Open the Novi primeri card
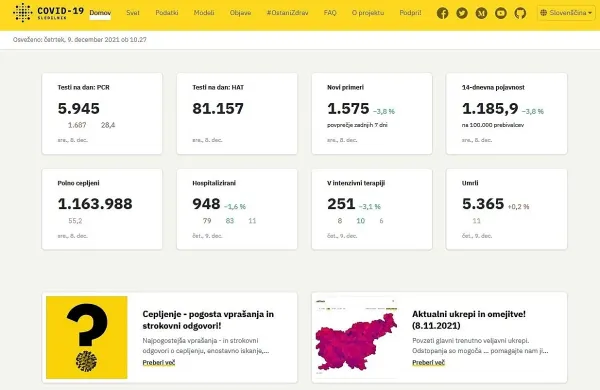 click(x=372, y=114)
